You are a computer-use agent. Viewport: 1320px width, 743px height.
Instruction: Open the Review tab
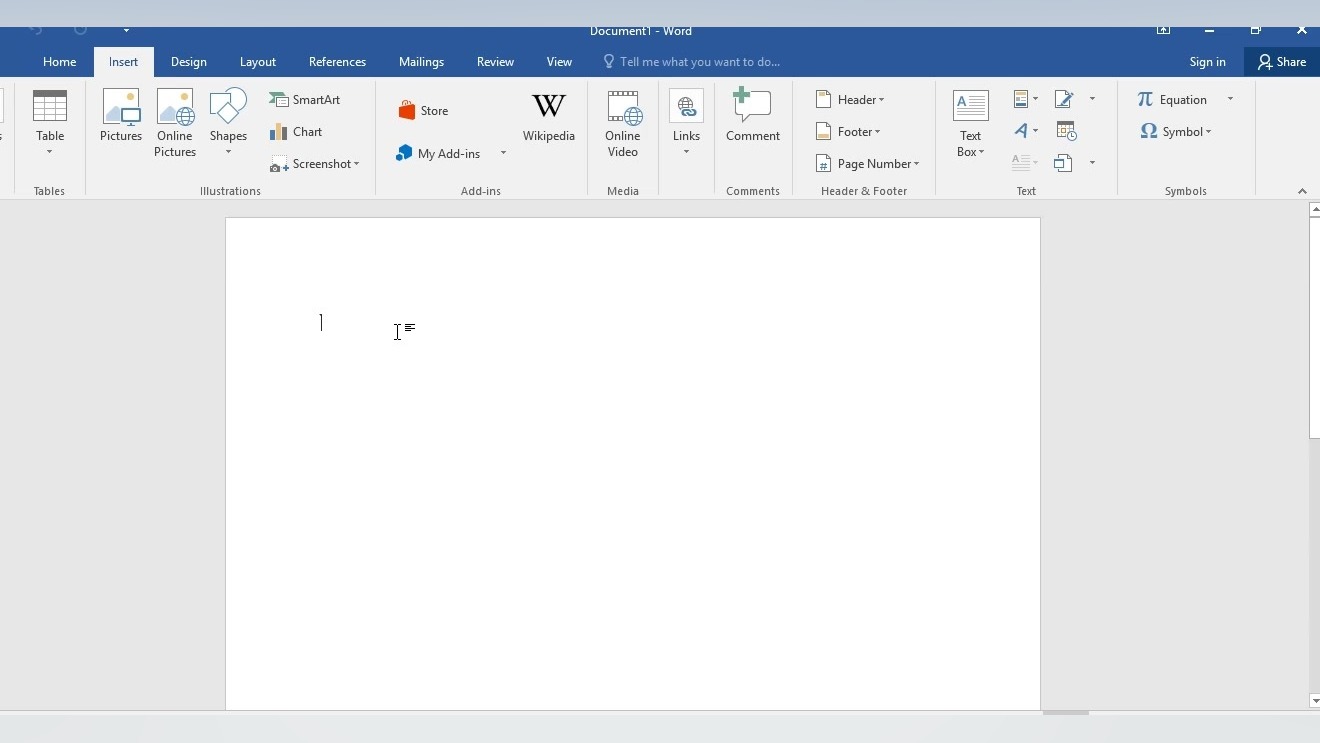pyautogui.click(x=495, y=62)
